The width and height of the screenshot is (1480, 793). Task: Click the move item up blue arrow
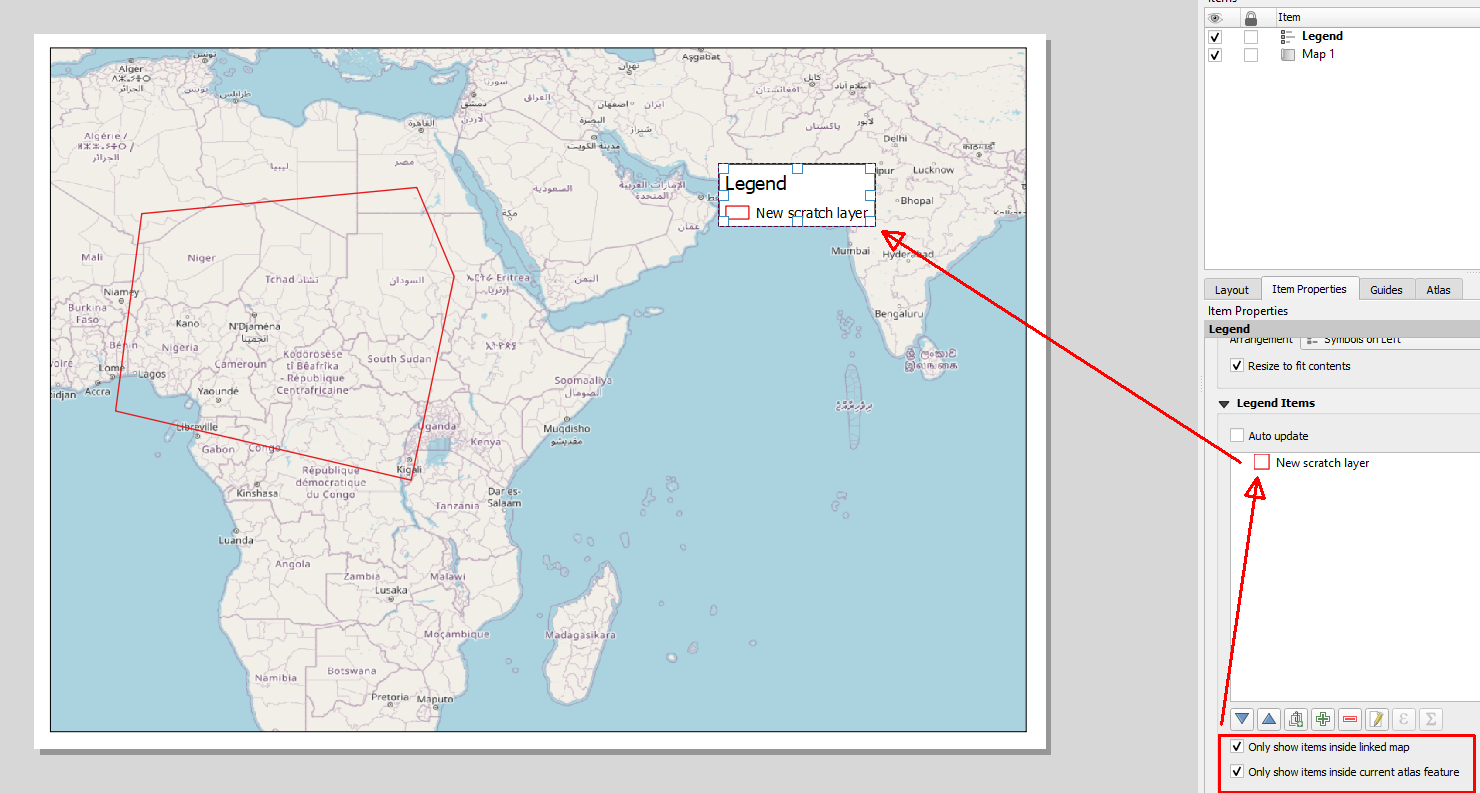coord(1268,718)
